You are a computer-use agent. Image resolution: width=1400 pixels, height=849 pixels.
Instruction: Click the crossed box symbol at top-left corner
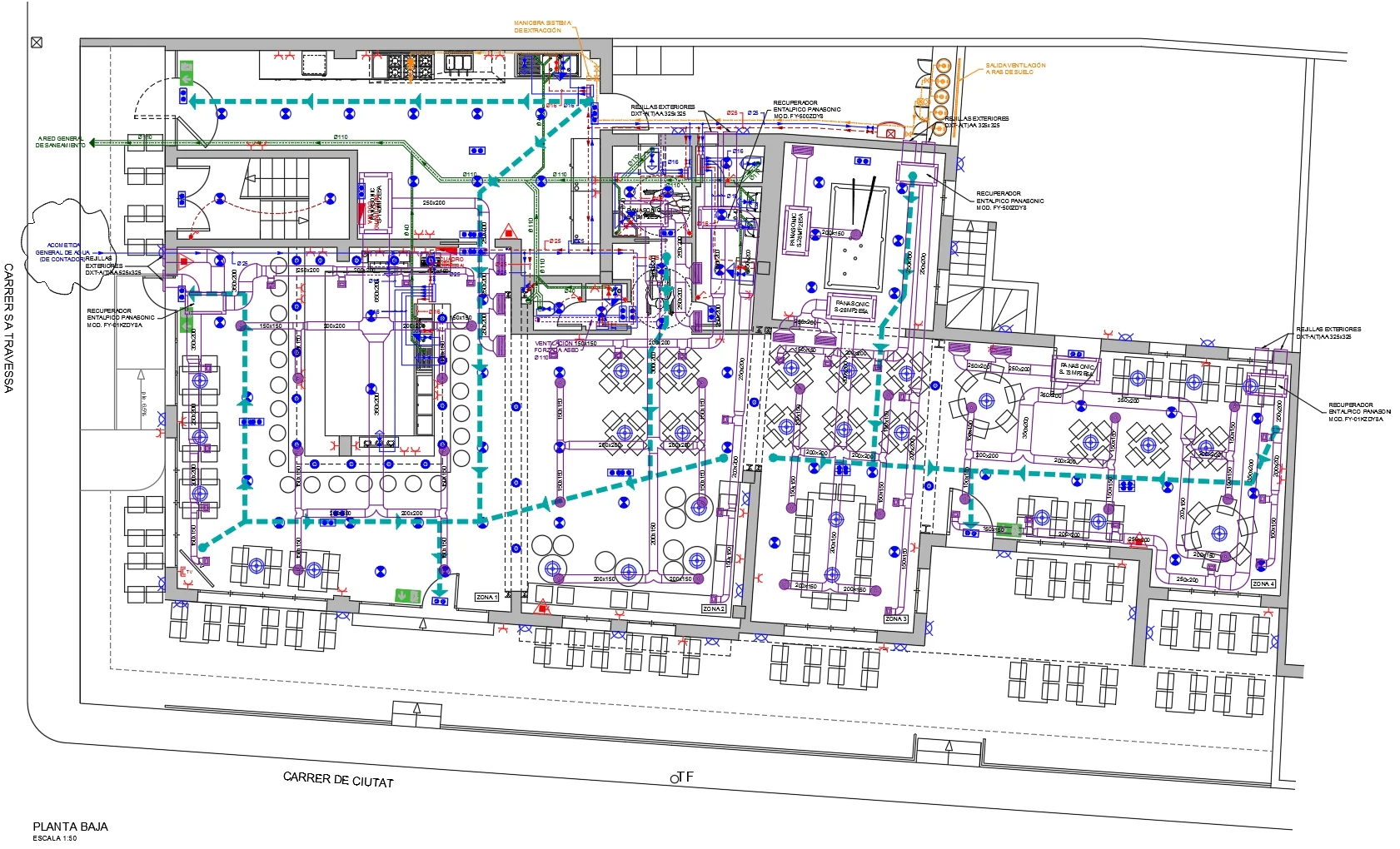coord(36,42)
